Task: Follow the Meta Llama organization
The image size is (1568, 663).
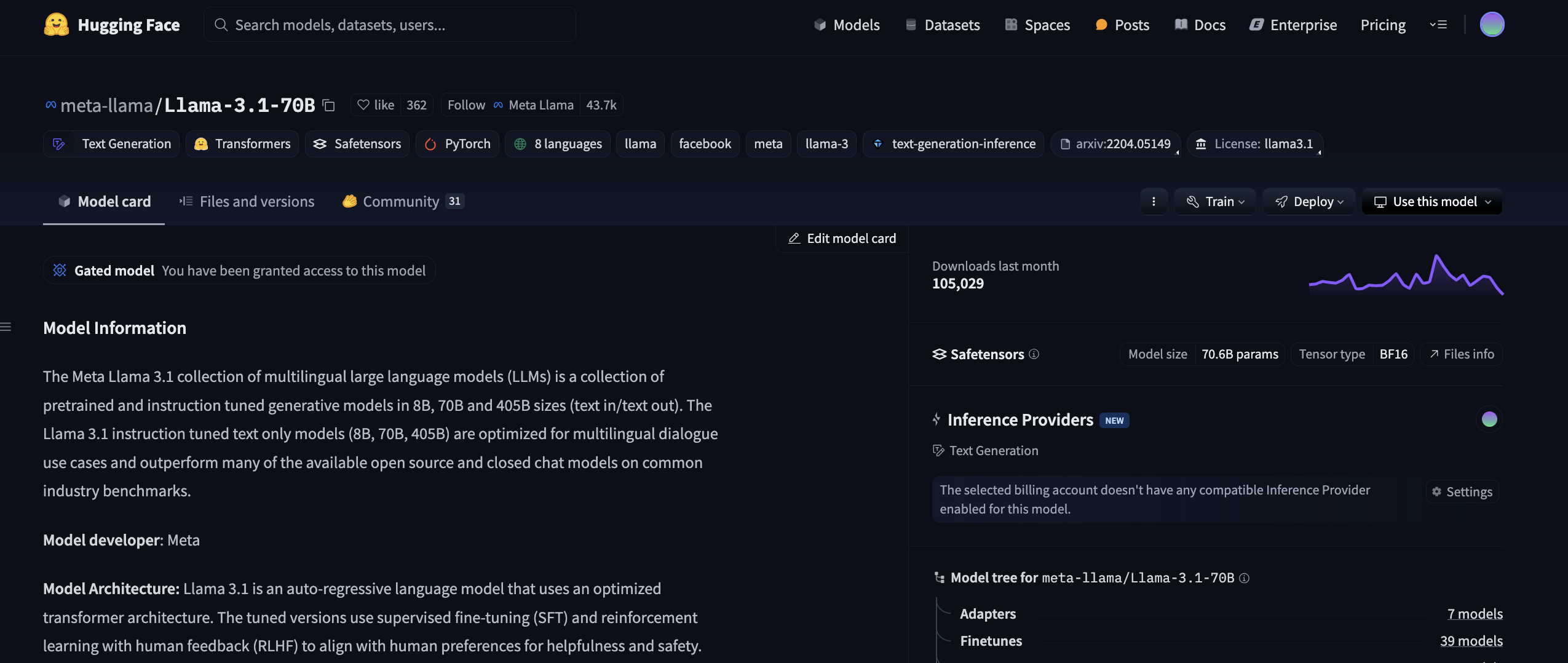Action: 466,105
